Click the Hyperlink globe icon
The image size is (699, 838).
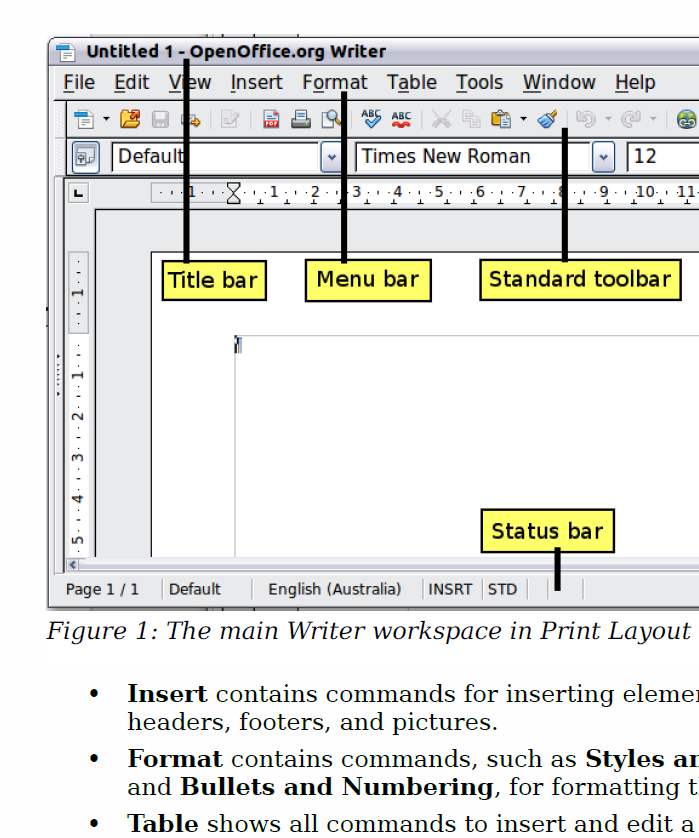[687, 119]
